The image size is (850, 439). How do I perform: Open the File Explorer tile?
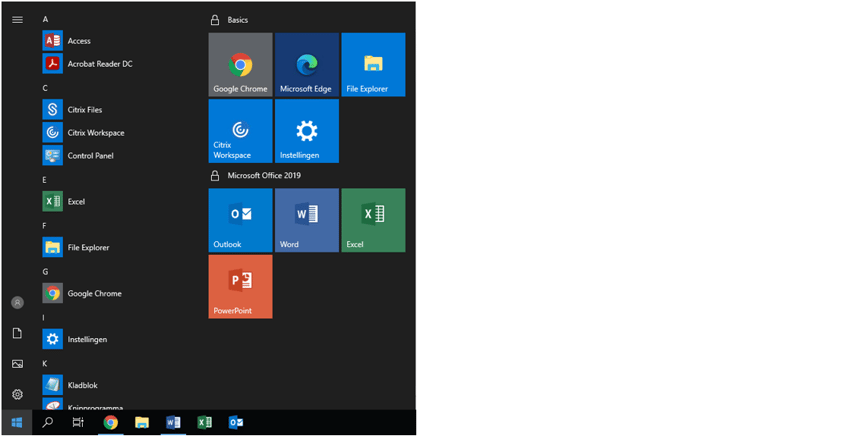pos(374,64)
